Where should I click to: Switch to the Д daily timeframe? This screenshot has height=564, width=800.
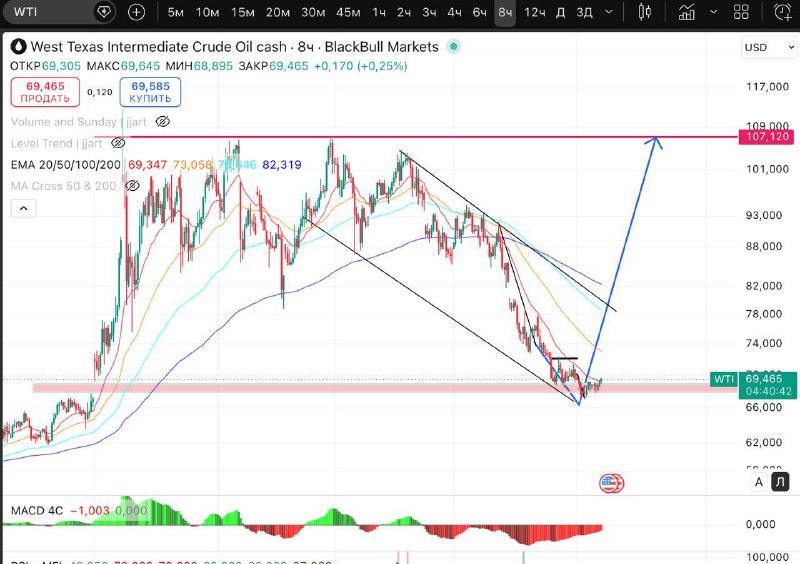tap(560, 12)
